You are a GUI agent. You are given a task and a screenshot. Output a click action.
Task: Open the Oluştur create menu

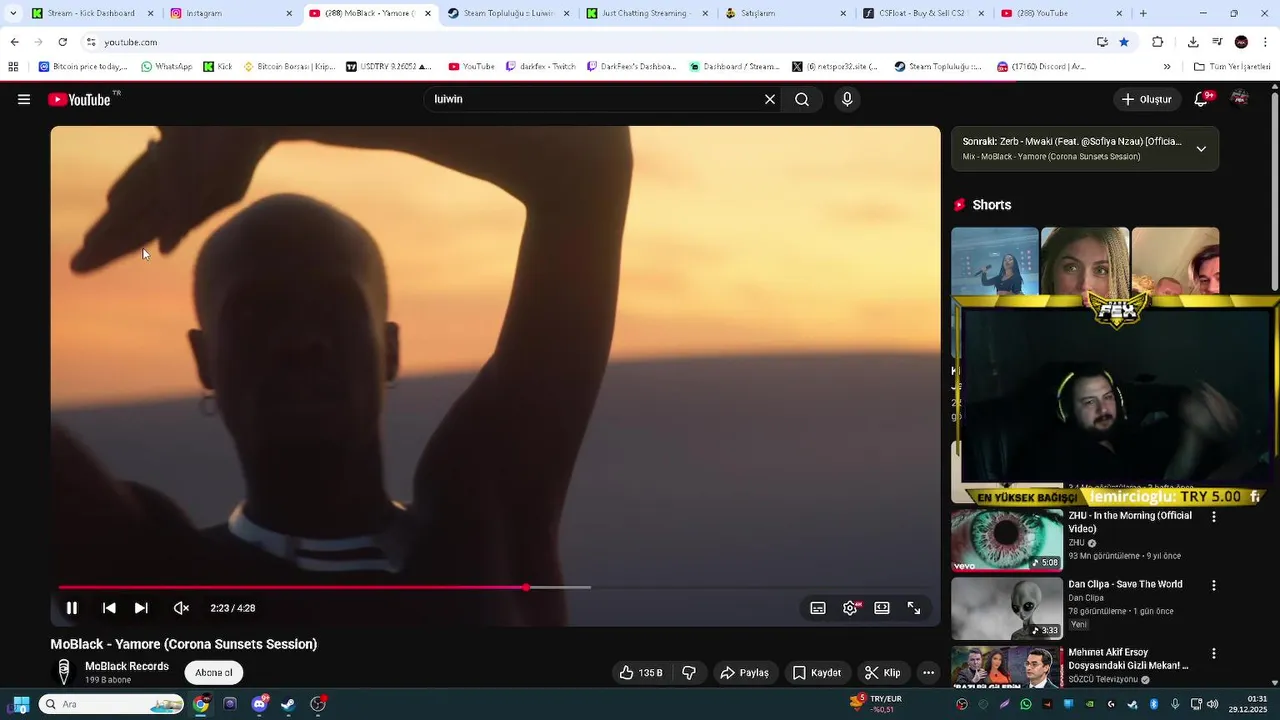coord(1146,99)
